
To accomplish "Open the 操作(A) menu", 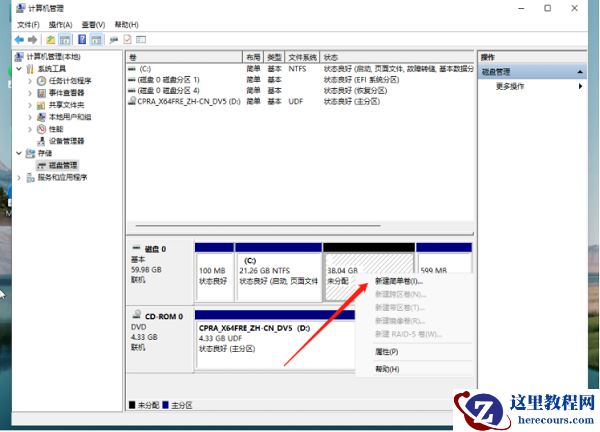I will (60, 25).
